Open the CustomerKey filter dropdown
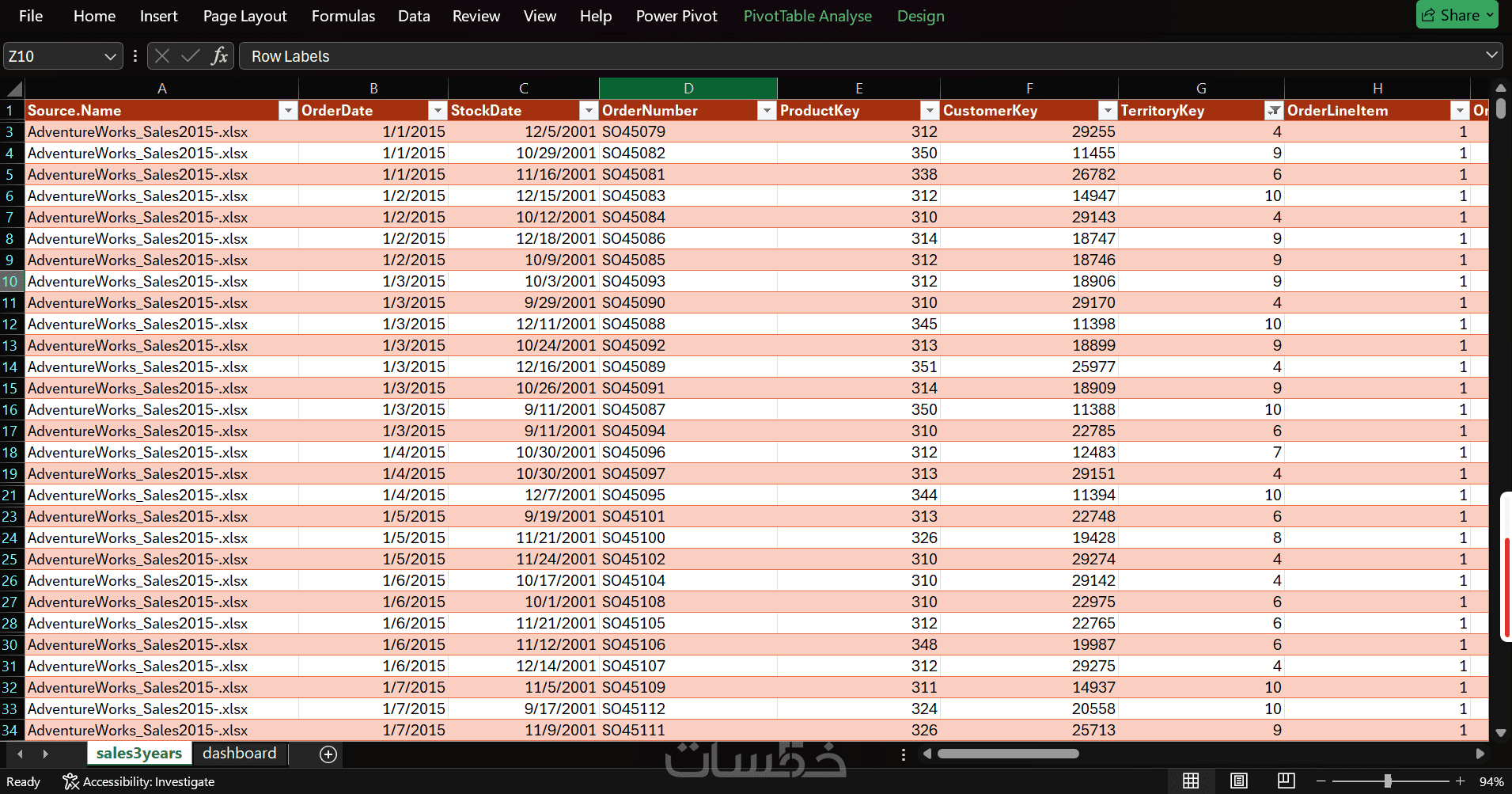This screenshot has height=794, width=1512. [x=1108, y=111]
